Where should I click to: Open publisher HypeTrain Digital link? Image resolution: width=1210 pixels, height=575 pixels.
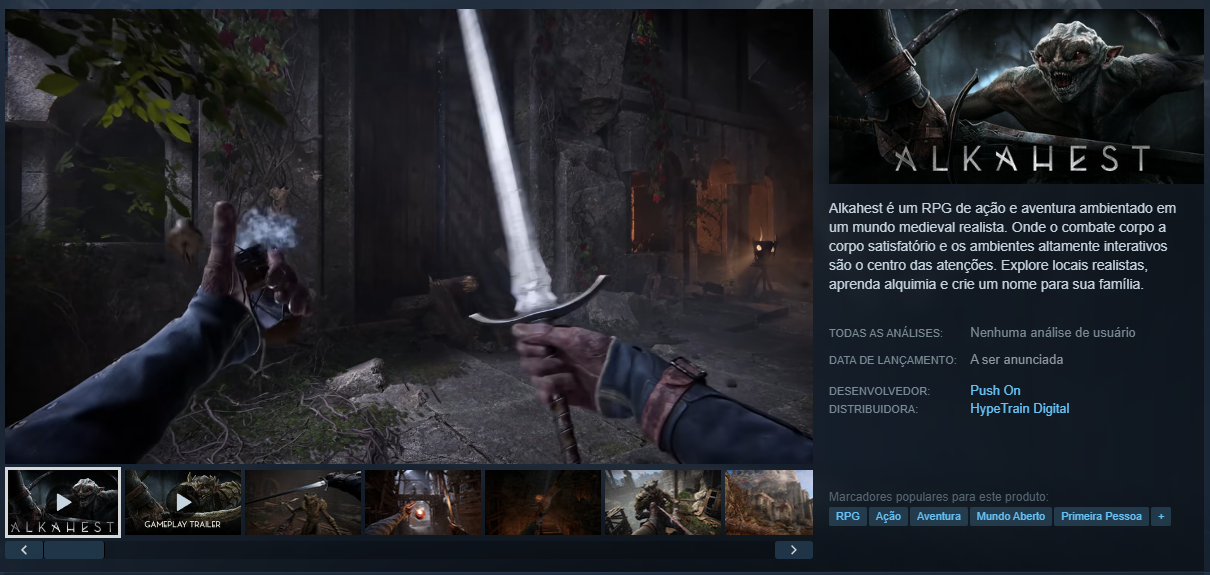coord(1019,408)
